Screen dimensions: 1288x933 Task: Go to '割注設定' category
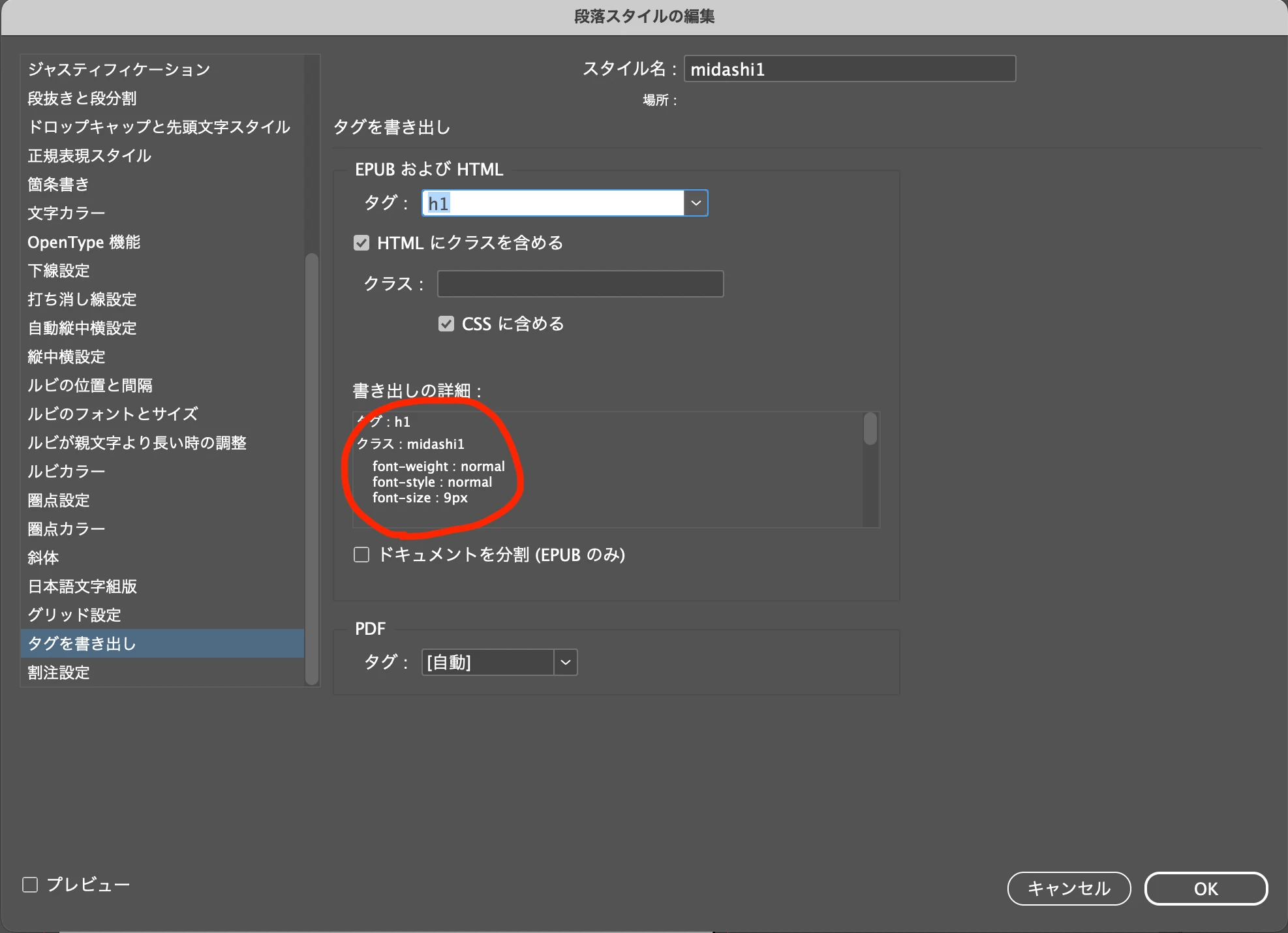click(59, 673)
